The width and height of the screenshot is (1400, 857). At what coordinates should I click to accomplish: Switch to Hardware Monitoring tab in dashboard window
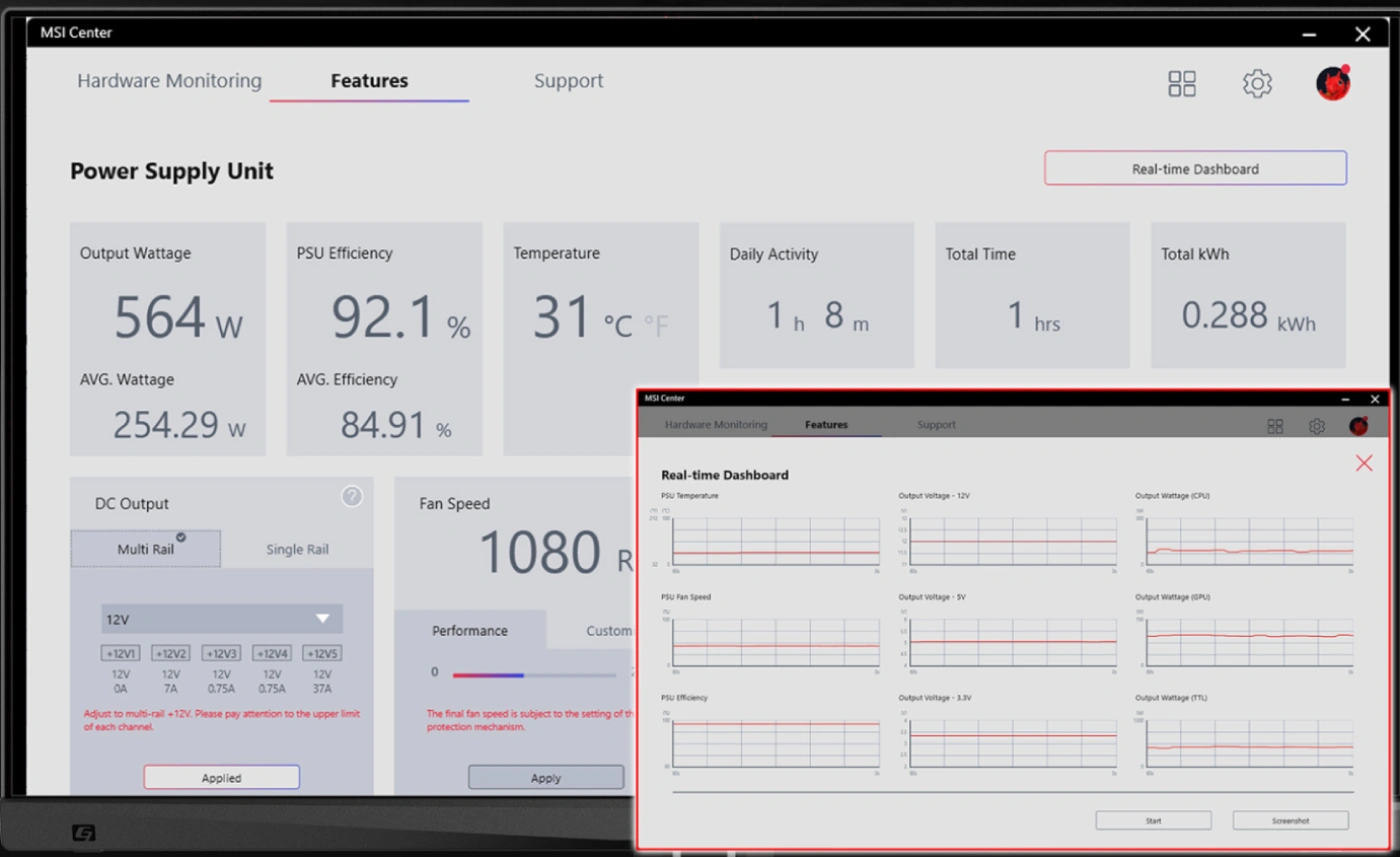716,425
